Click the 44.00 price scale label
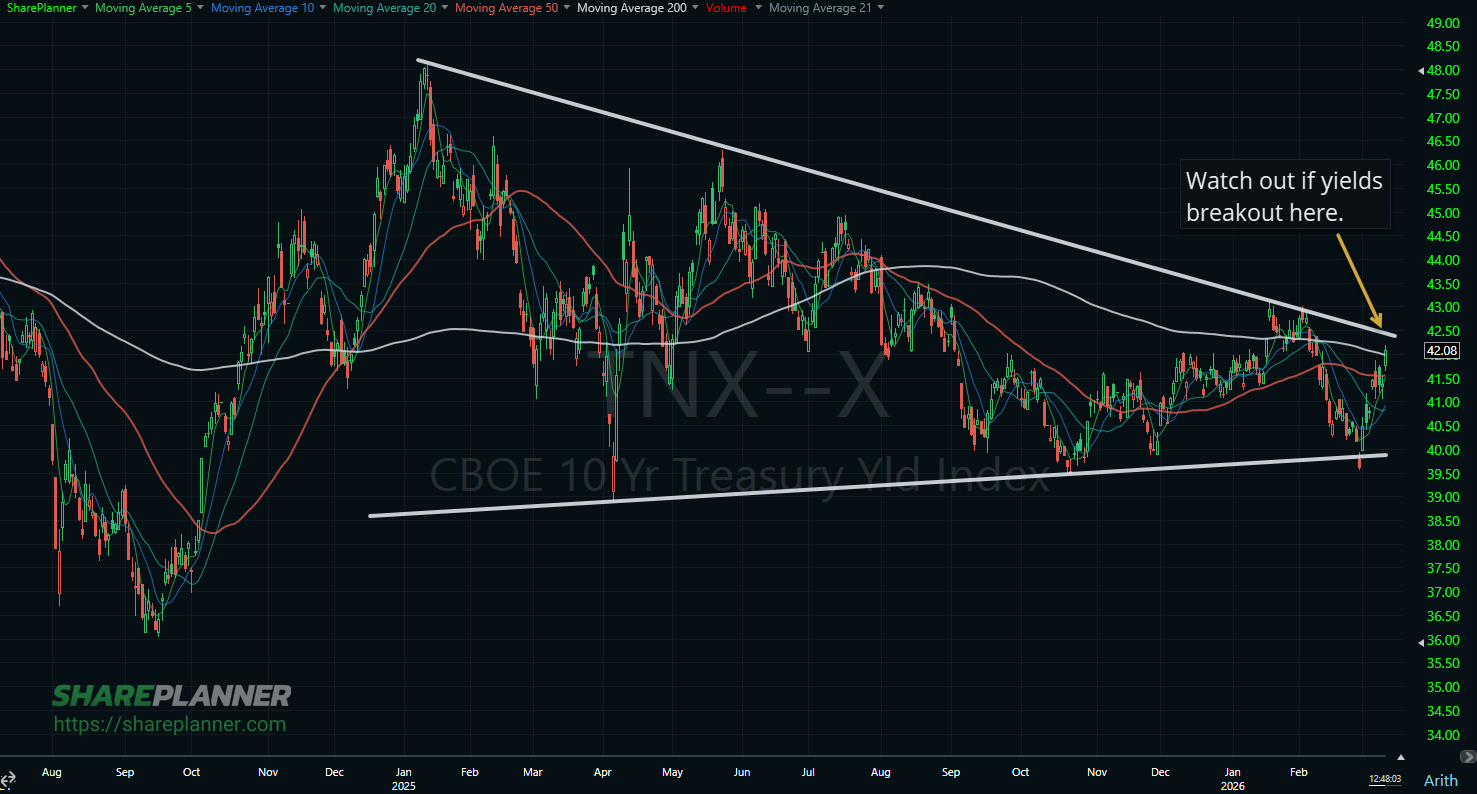 coord(1444,261)
